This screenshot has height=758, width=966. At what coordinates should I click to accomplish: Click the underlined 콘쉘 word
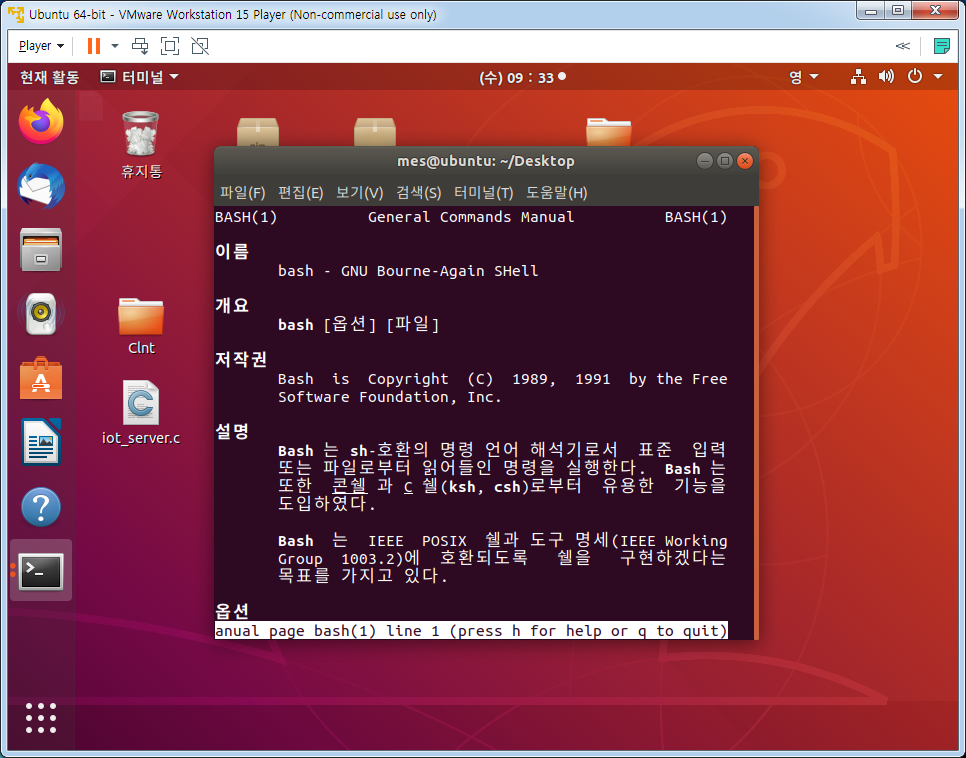click(x=349, y=486)
